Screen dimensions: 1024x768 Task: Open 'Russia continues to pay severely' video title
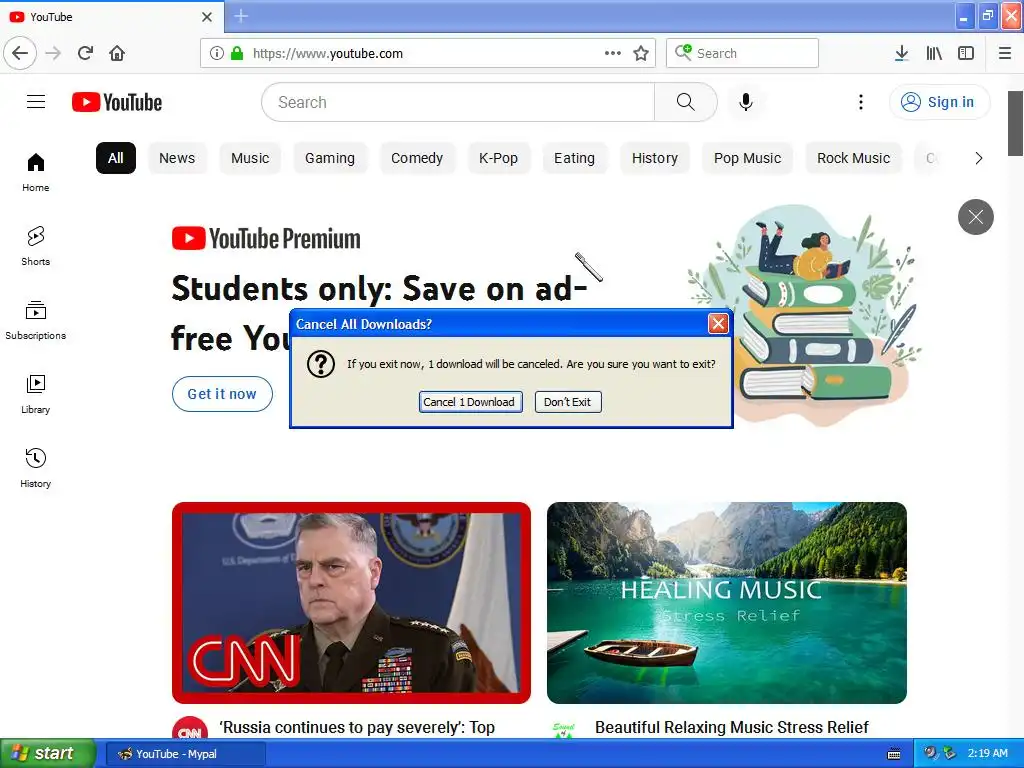coord(357,728)
